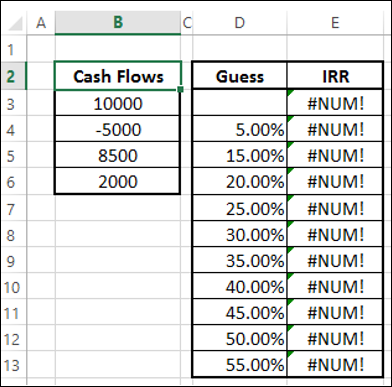Viewport: 392px width, 387px height.
Task: Click the Guess header cell
Action: tap(239, 76)
